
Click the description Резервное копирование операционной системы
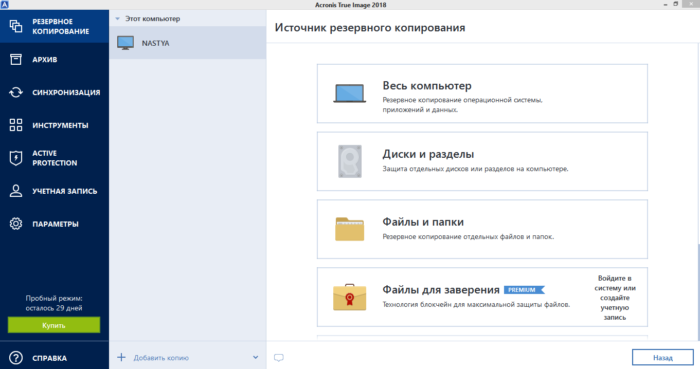(x=462, y=104)
